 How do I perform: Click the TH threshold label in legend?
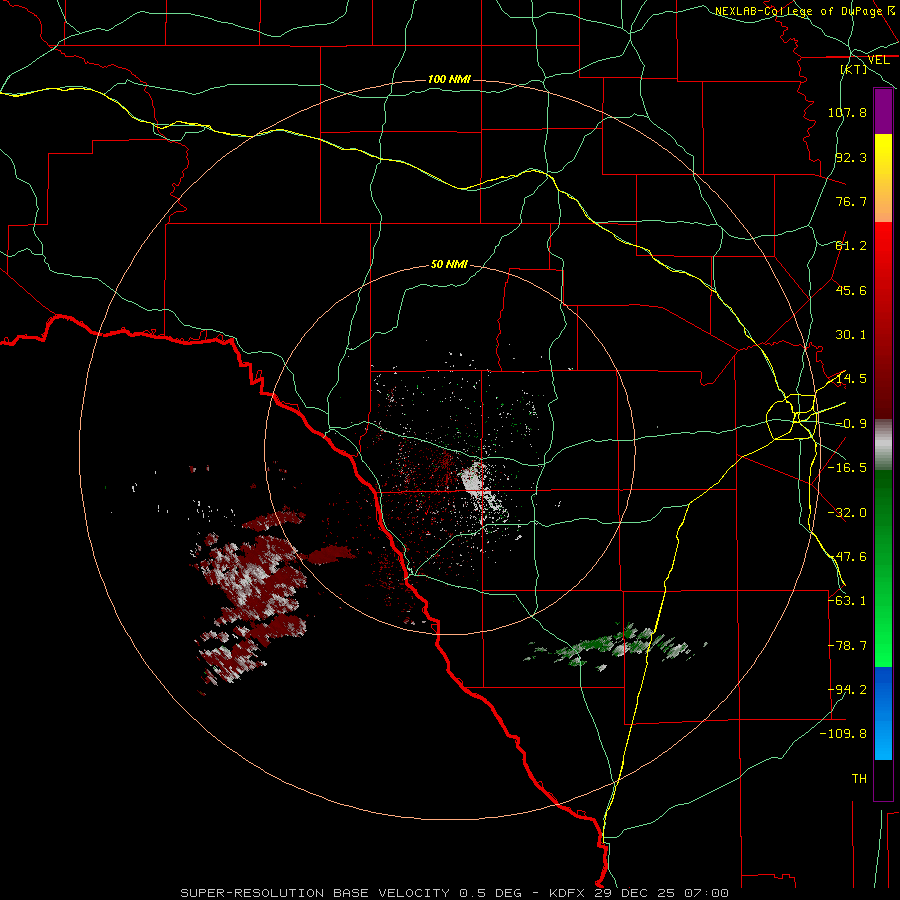point(859,779)
